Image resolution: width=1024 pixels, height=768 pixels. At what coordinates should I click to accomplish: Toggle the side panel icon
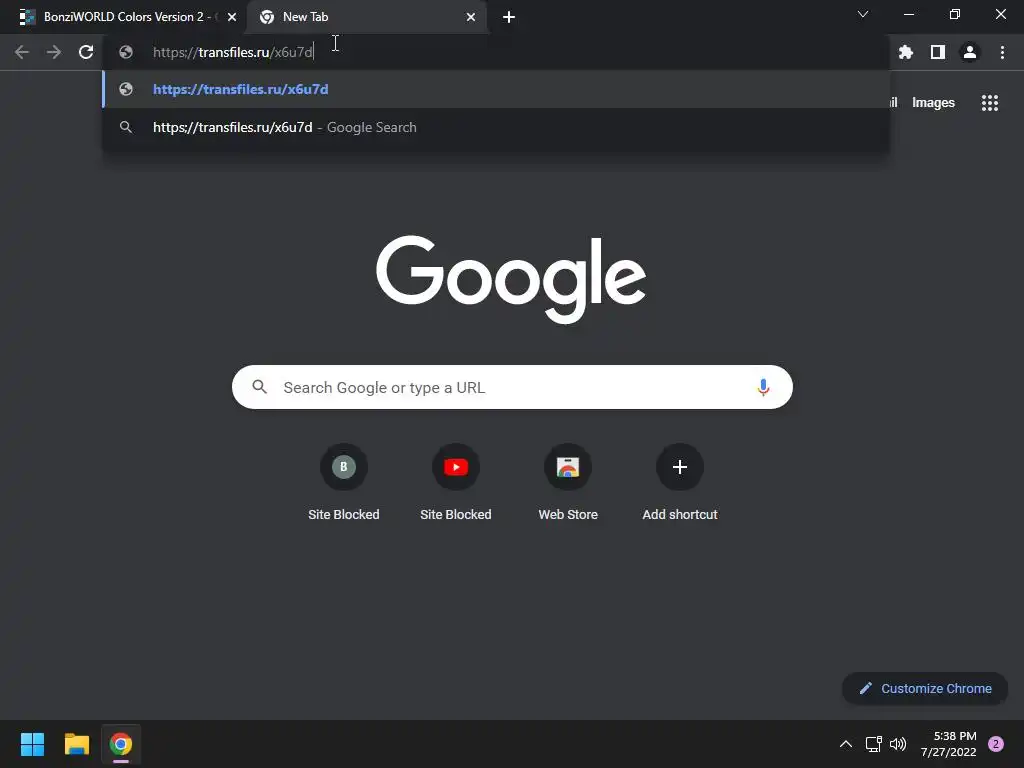coord(938,52)
